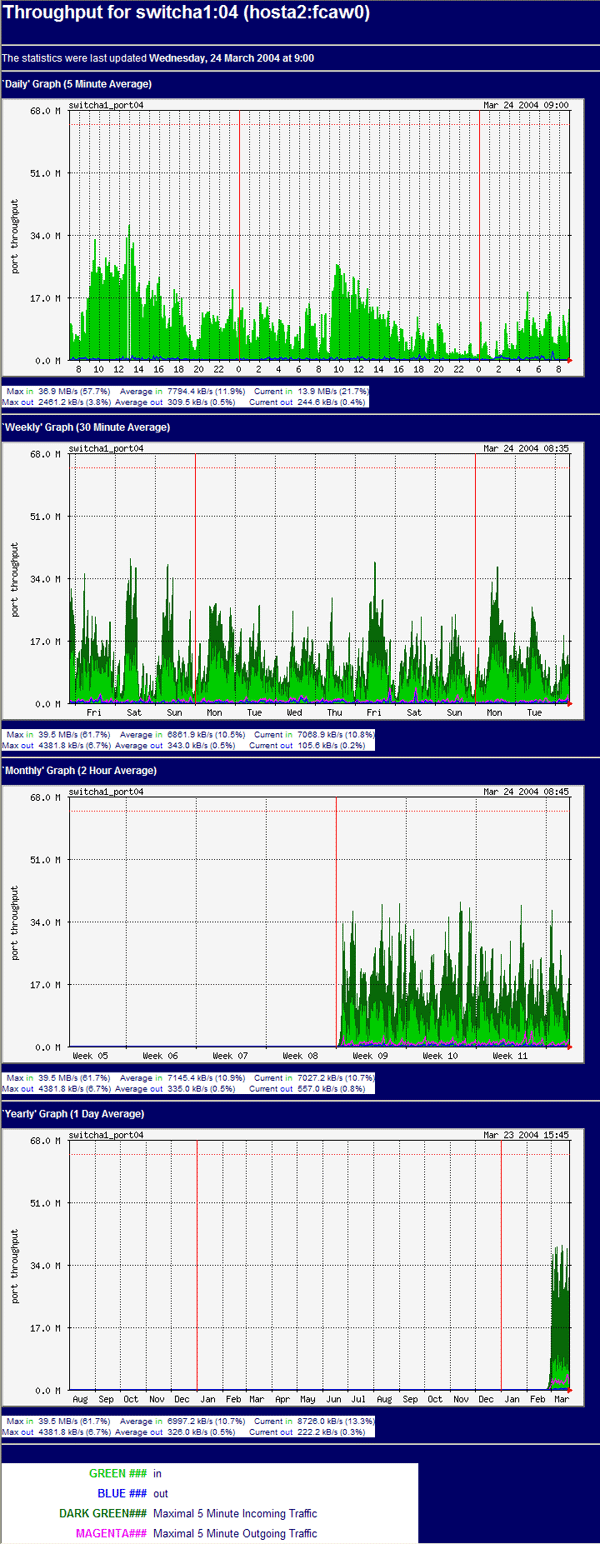Click the 'Daily' Graph section heading
The width and height of the screenshot is (600, 1544).
(x=78, y=84)
